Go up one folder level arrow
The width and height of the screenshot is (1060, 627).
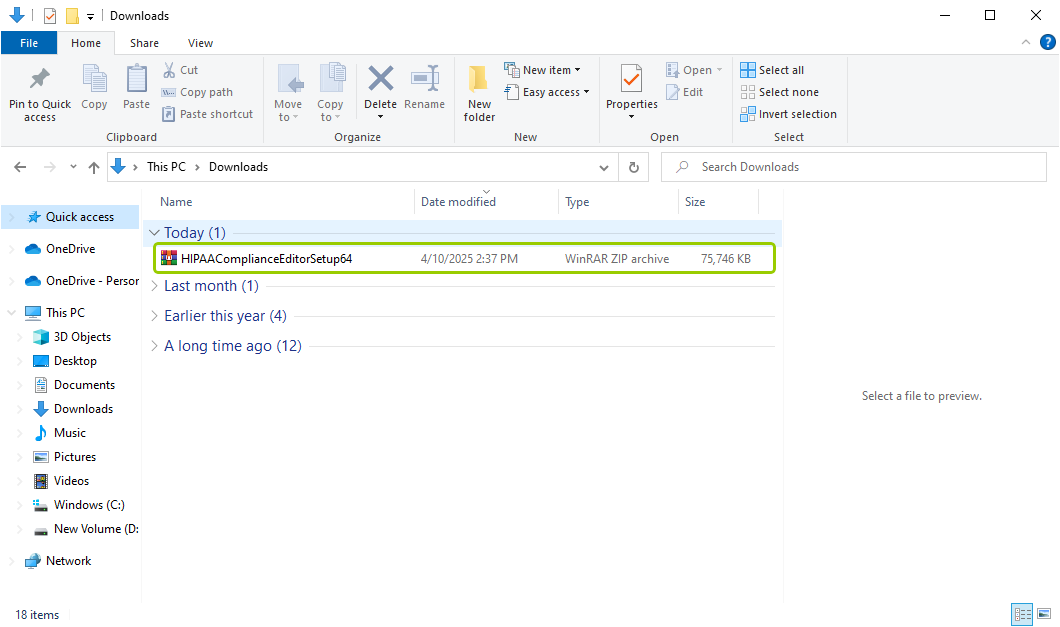94,167
